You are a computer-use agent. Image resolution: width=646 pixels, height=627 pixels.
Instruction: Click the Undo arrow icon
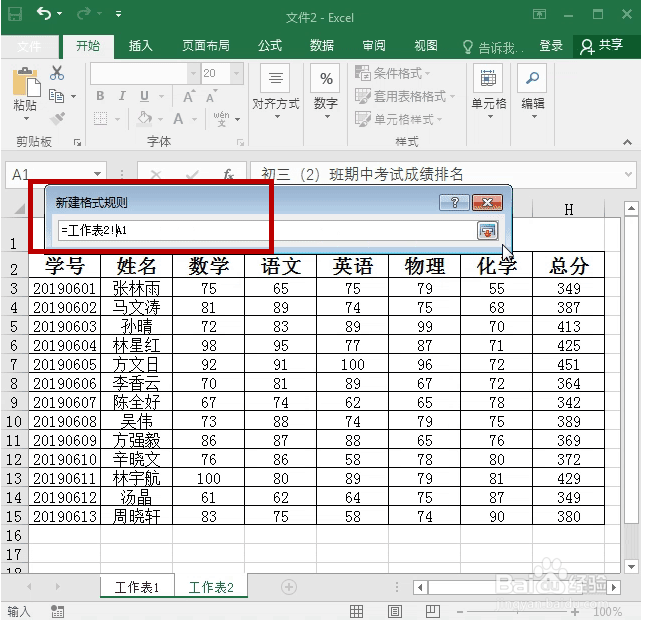tap(44, 14)
